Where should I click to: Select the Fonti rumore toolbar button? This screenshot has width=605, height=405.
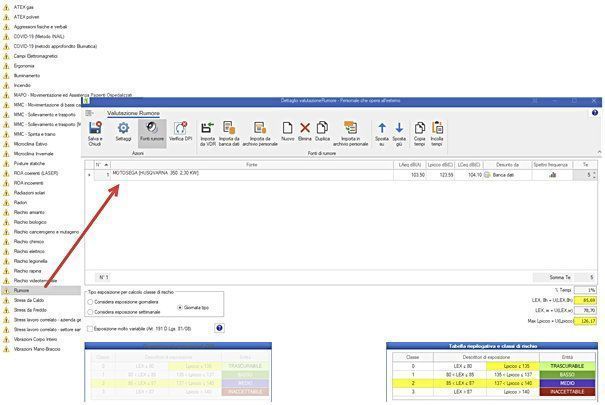coord(152,132)
